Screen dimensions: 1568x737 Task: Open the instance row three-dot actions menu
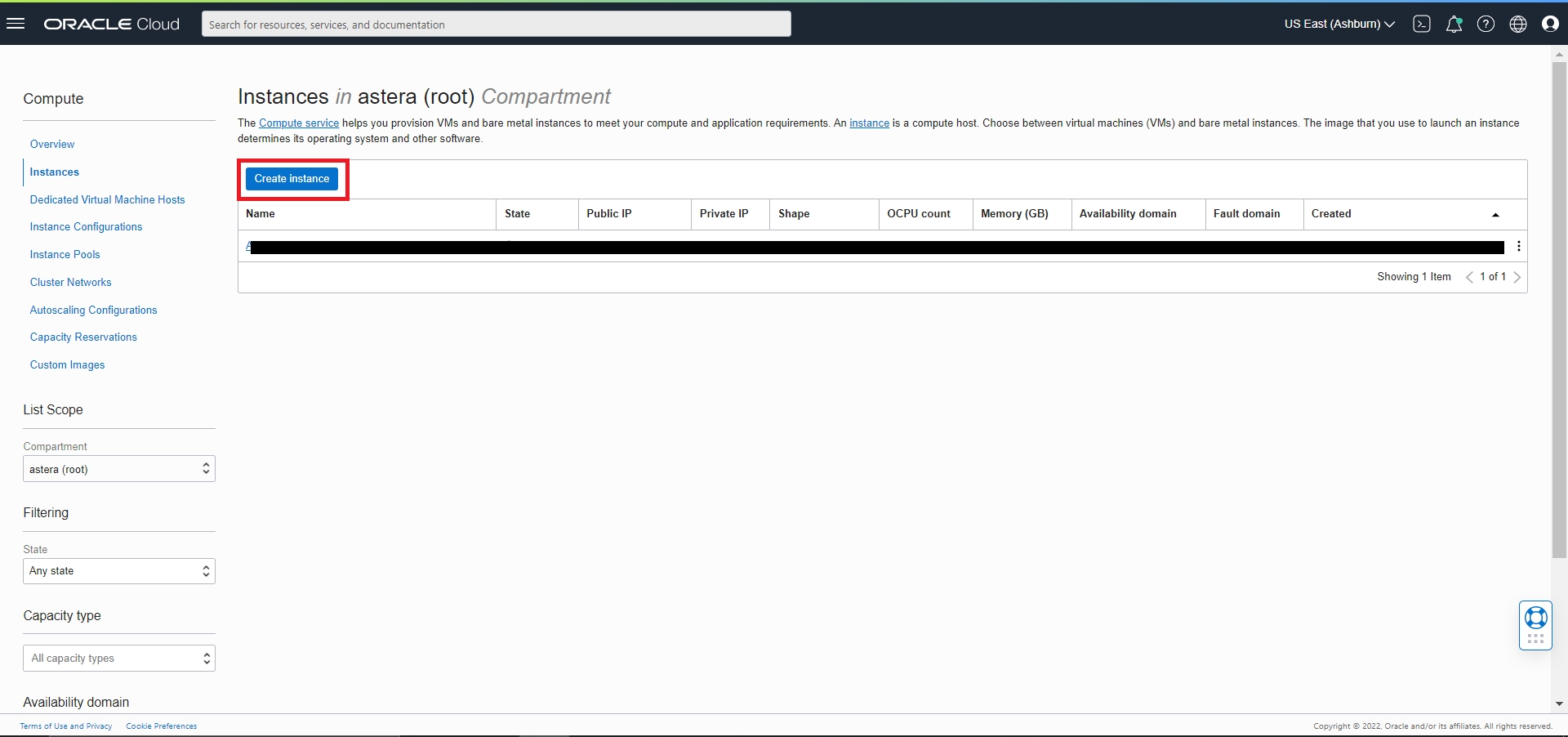pos(1518,246)
